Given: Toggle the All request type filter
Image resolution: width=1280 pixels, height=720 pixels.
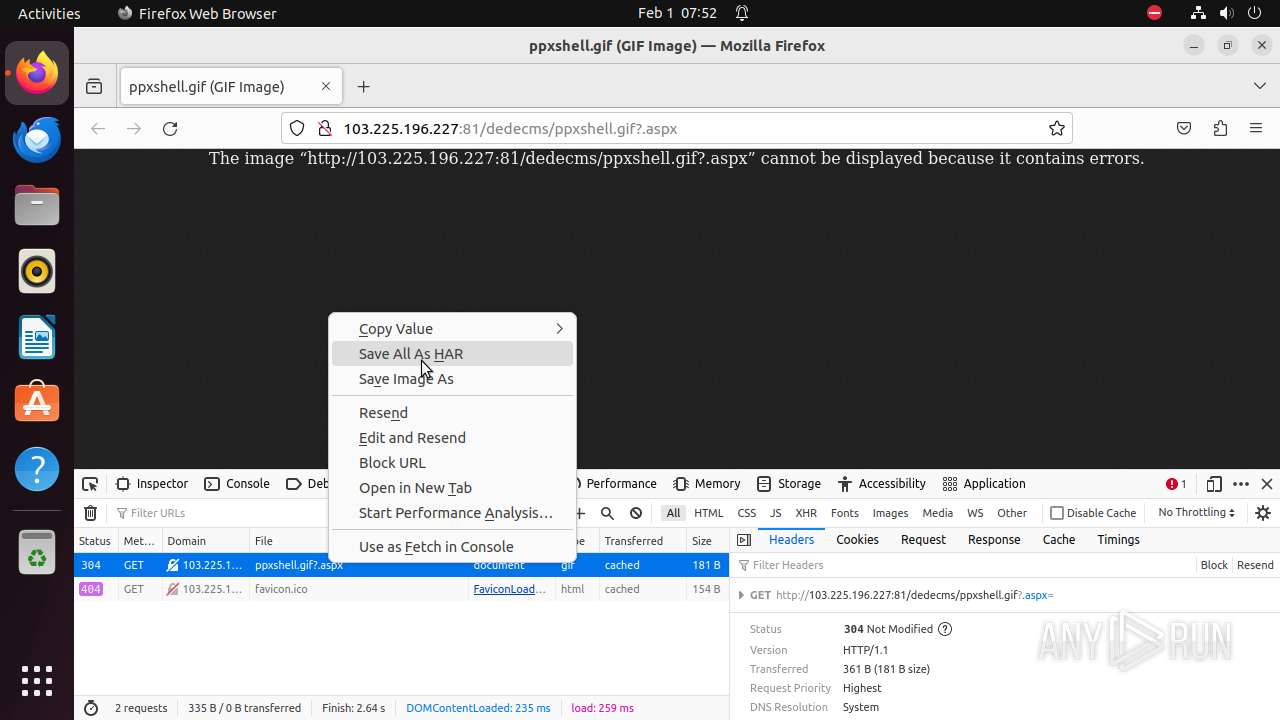Looking at the screenshot, I should [x=673, y=513].
